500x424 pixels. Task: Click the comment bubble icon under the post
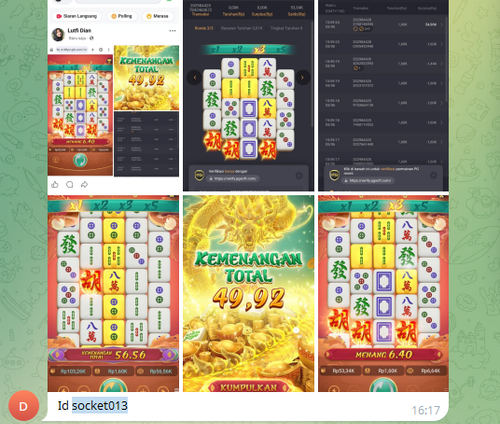point(70,184)
